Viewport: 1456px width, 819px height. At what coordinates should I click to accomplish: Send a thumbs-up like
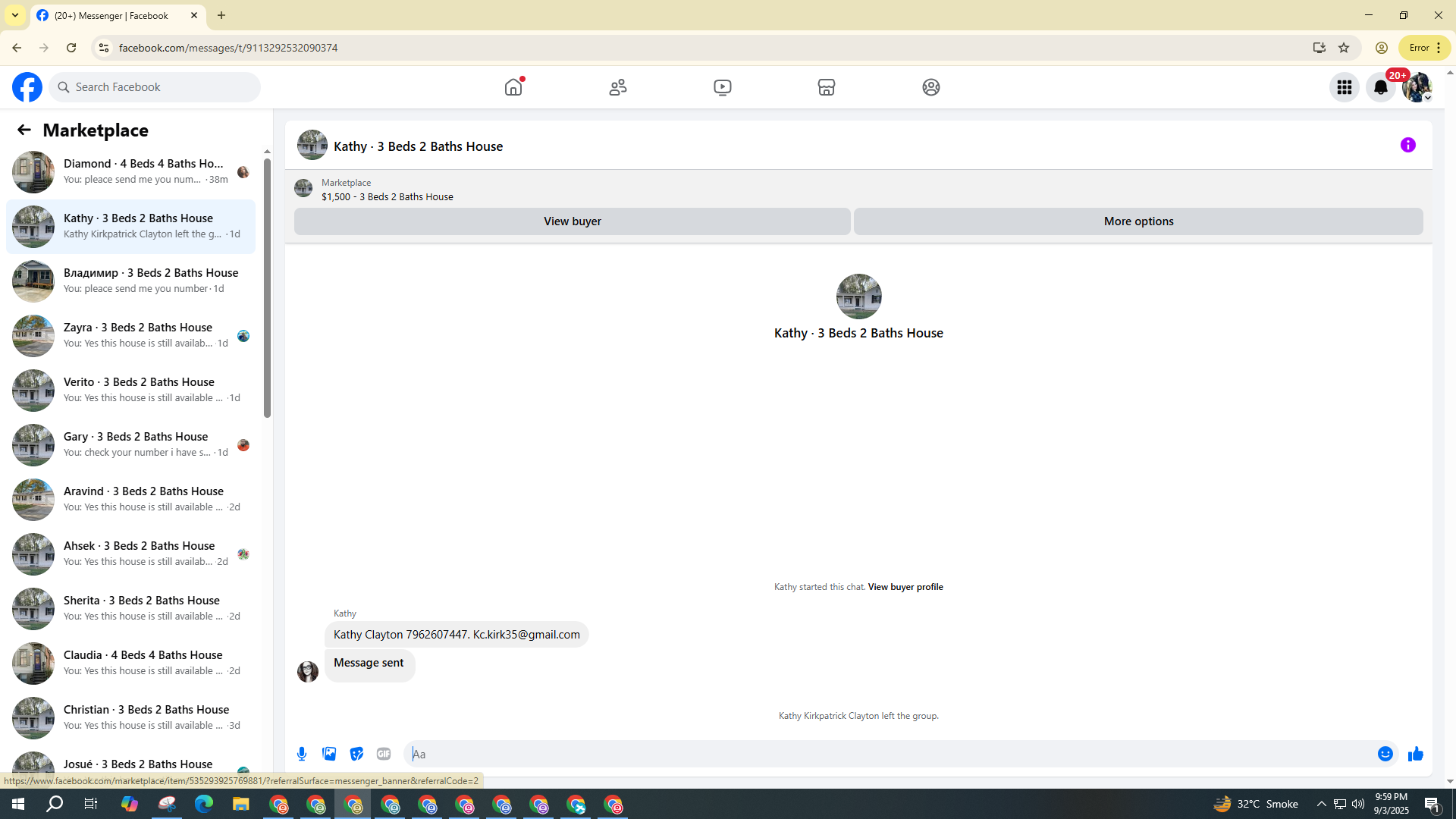point(1416,754)
